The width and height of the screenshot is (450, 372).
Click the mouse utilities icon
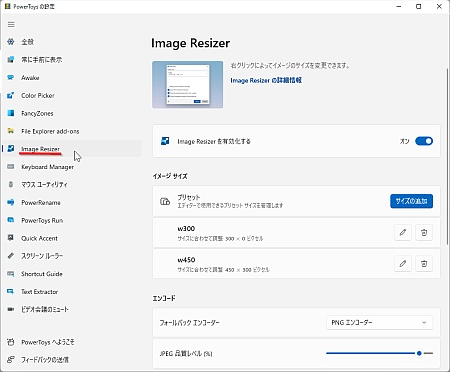click(11, 184)
